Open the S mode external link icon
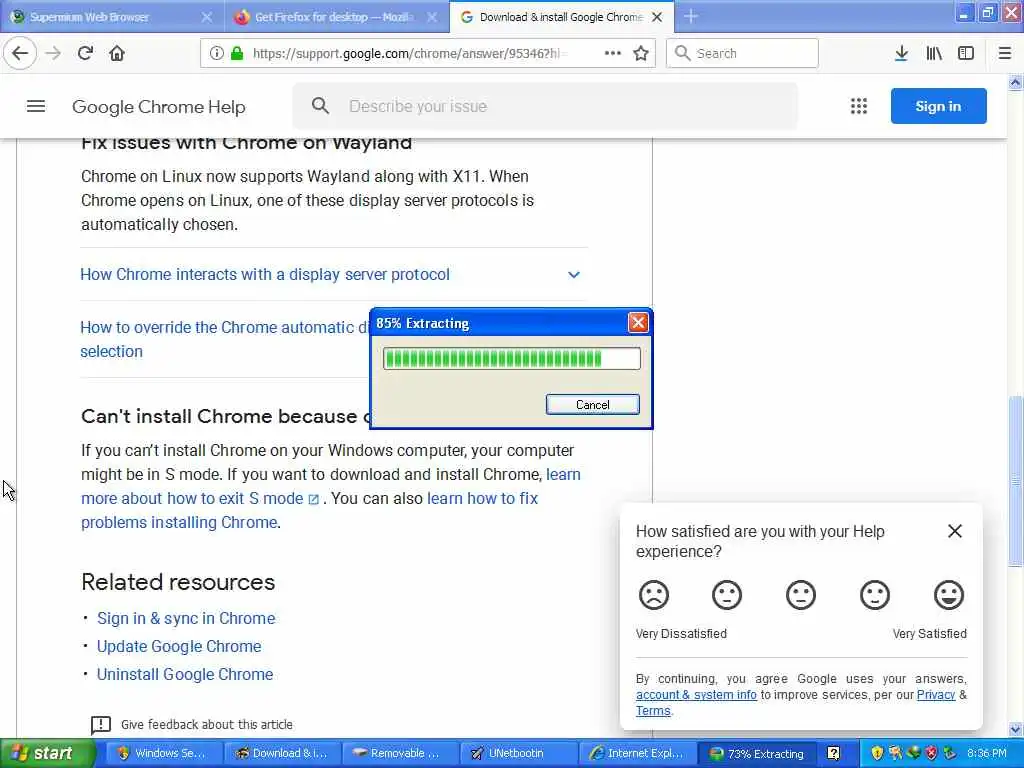The width and height of the screenshot is (1024, 768). click(x=313, y=500)
